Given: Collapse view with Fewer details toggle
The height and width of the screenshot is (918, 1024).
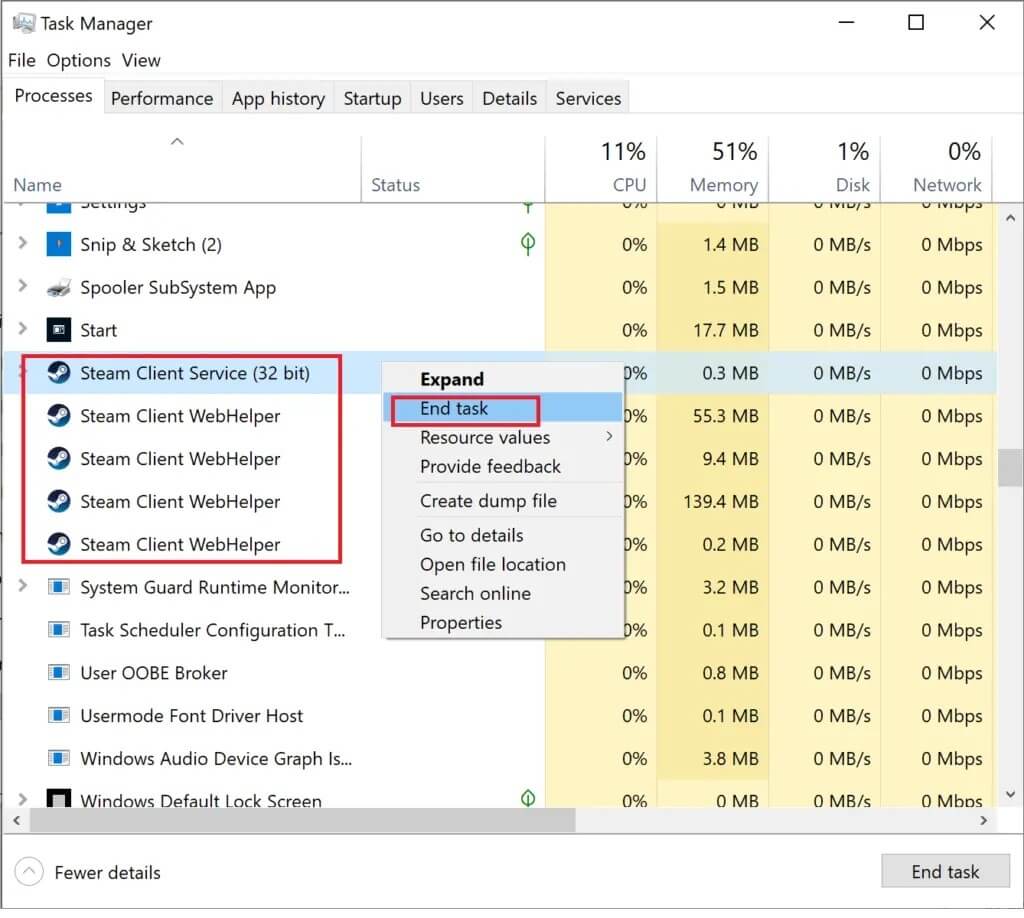Looking at the screenshot, I should point(31,873).
